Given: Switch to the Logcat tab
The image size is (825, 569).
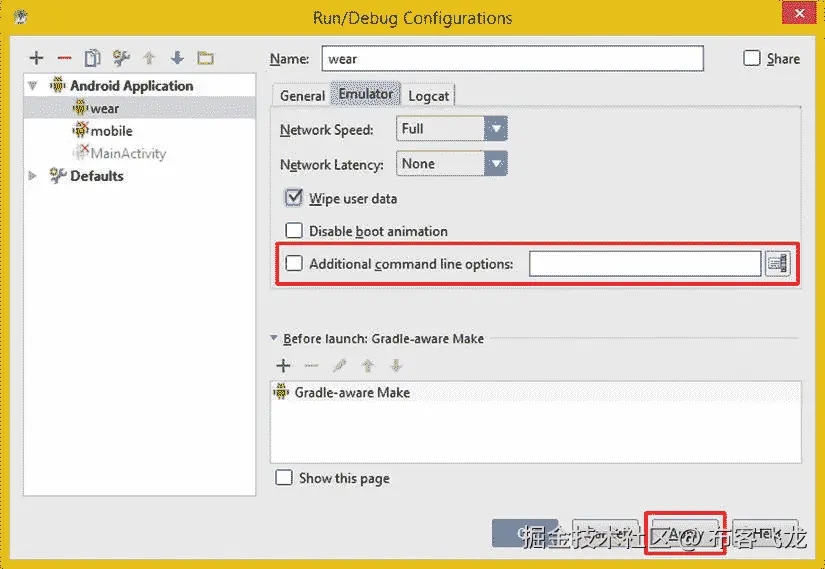Looking at the screenshot, I should (x=428, y=96).
